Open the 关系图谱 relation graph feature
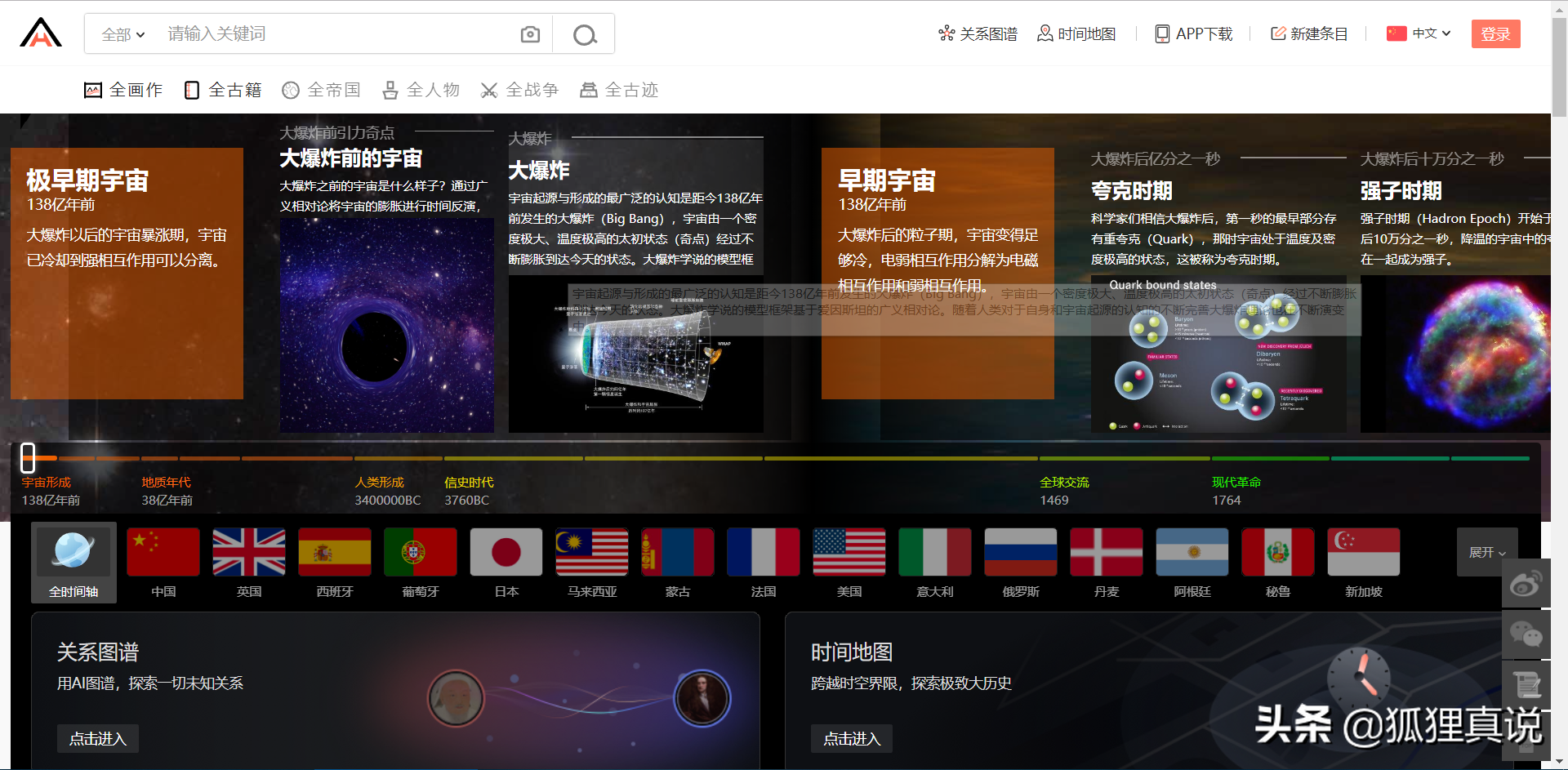 (x=977, y=33)
